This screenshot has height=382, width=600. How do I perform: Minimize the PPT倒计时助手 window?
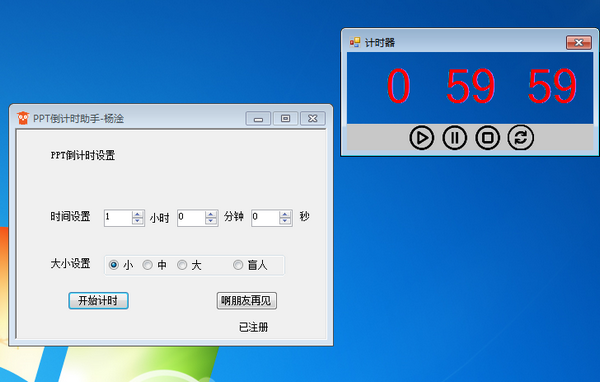(258, 119)
